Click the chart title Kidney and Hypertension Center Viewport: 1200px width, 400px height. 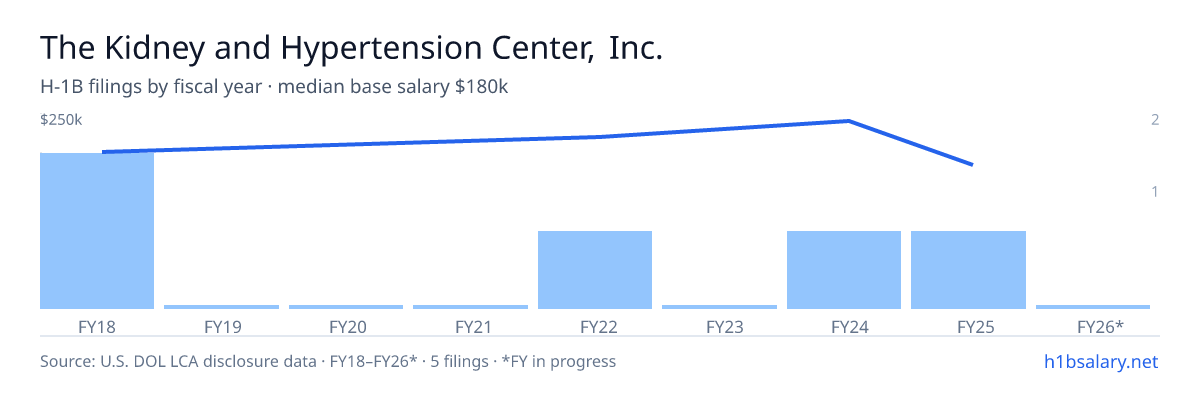tap(351, 47)
